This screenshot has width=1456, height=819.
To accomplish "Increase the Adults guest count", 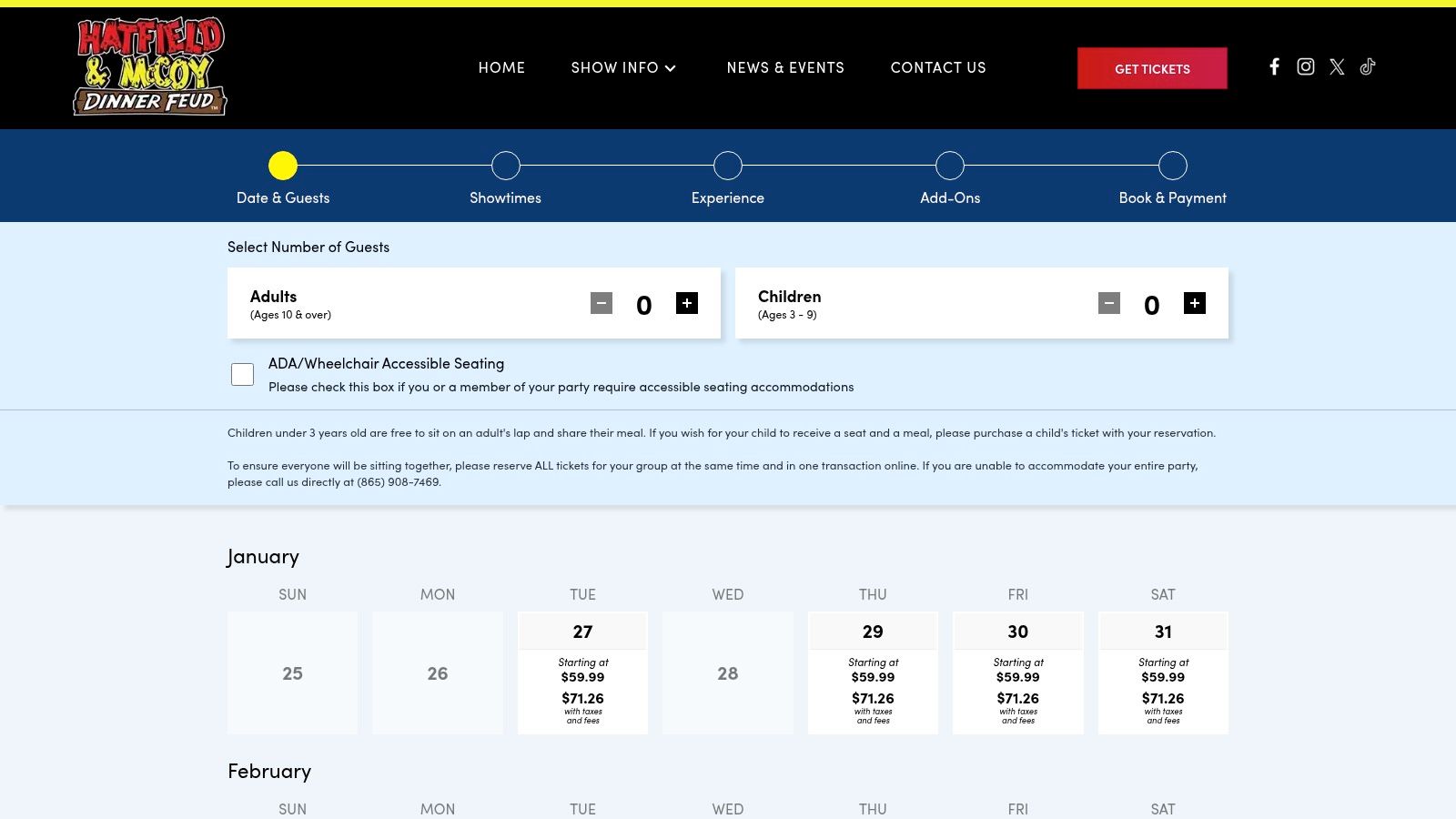I will tap(687, 303).
